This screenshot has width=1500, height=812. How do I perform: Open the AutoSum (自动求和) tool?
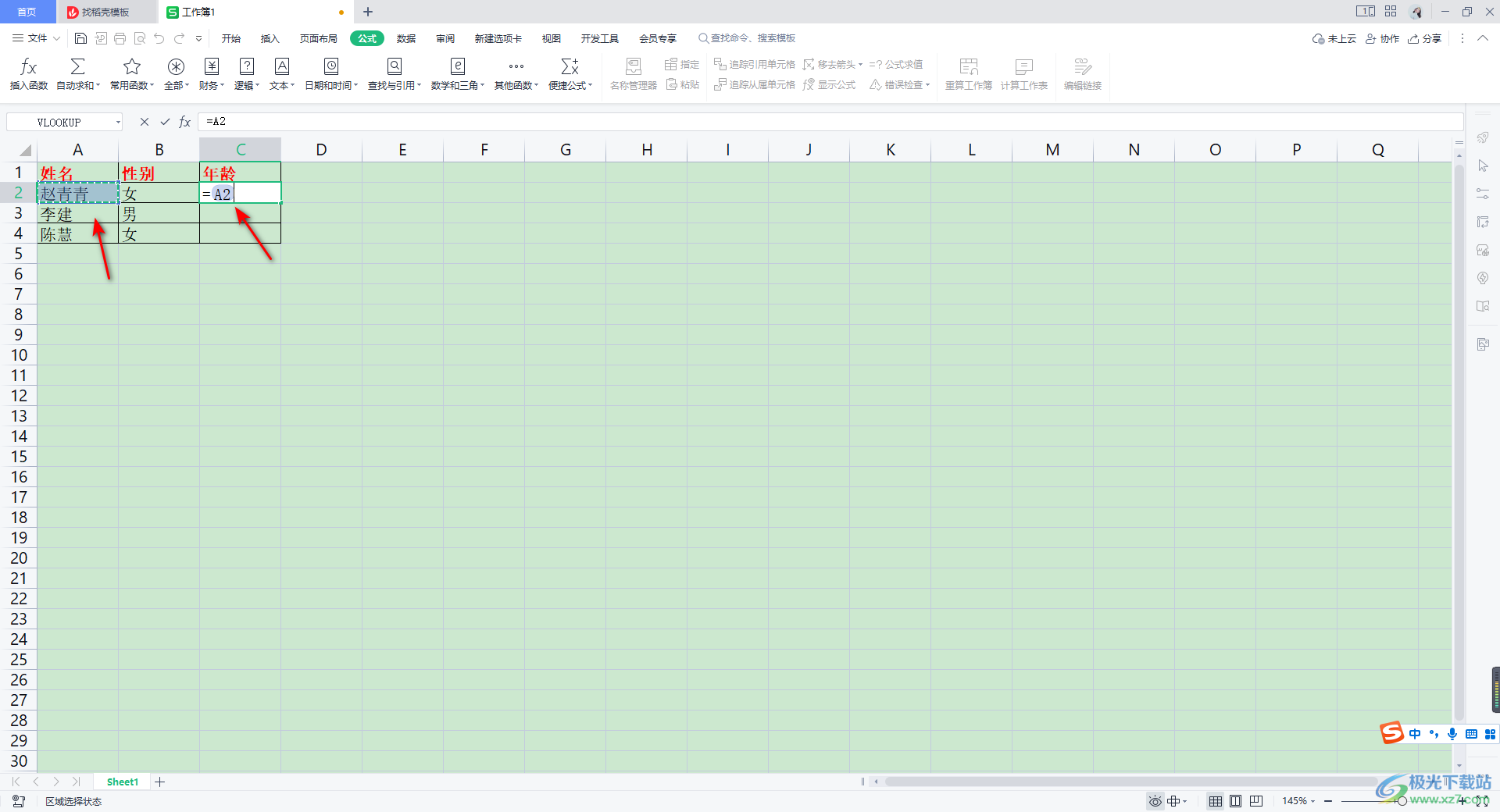click(78, 74)
